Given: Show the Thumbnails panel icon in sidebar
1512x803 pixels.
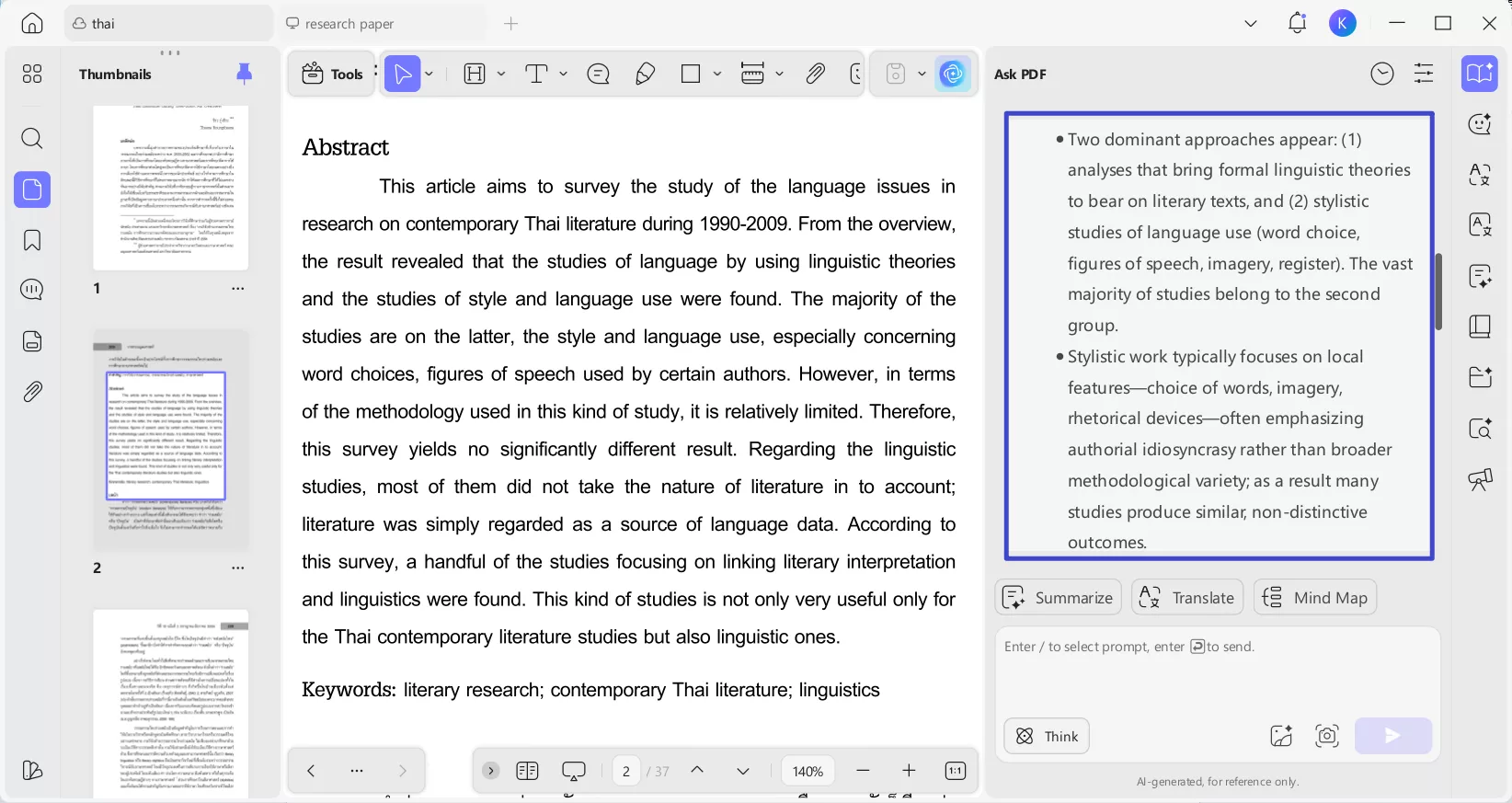Looking at the screenshot, I should point(32,189).
